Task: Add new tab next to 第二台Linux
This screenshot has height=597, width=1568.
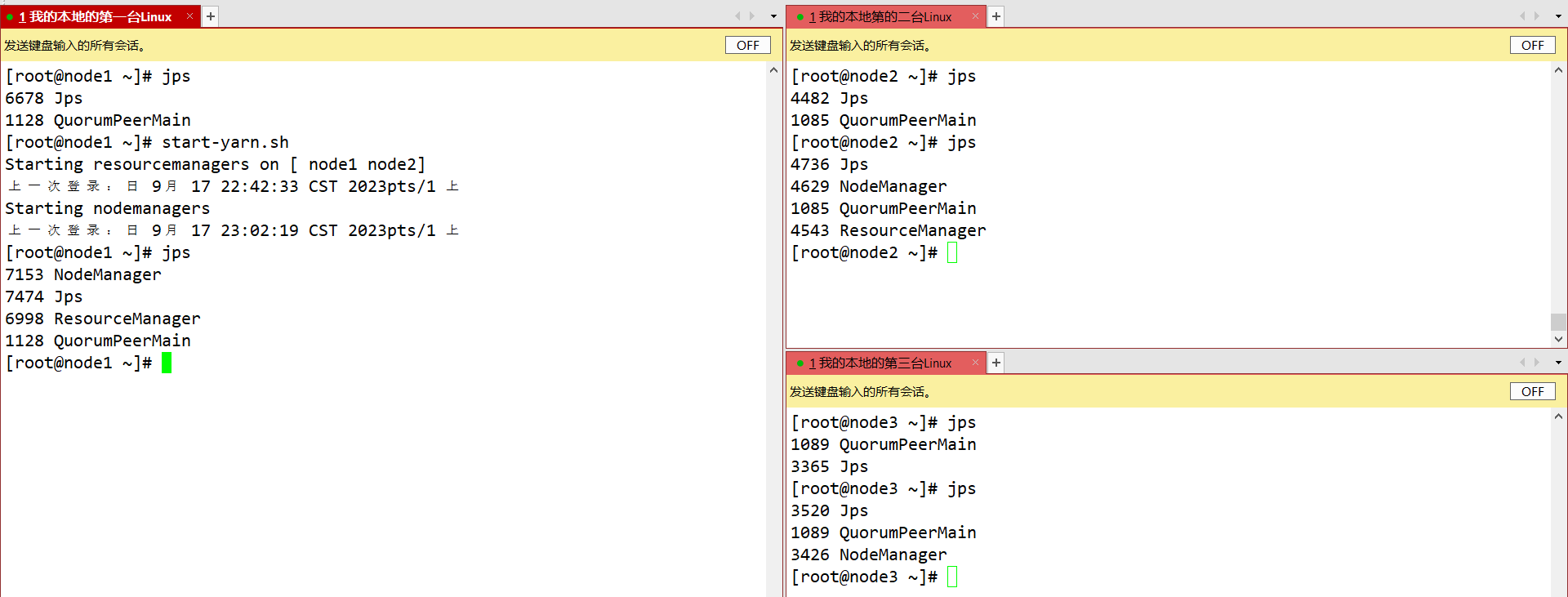Action: coord(996,16)
